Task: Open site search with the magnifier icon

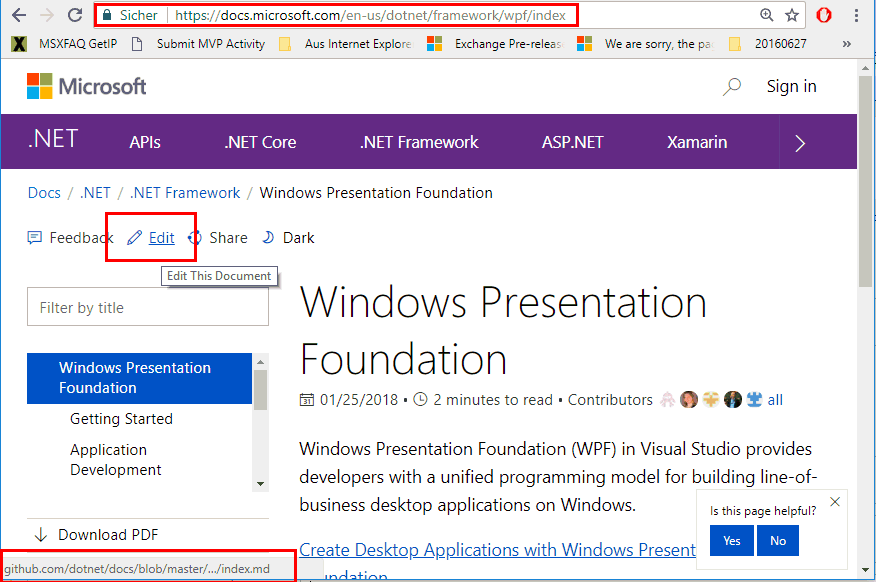Action: [732, 87]
